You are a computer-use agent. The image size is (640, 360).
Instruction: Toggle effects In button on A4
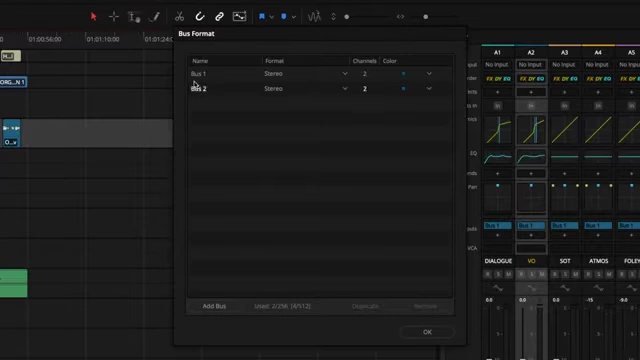click(x=598, y=106)
